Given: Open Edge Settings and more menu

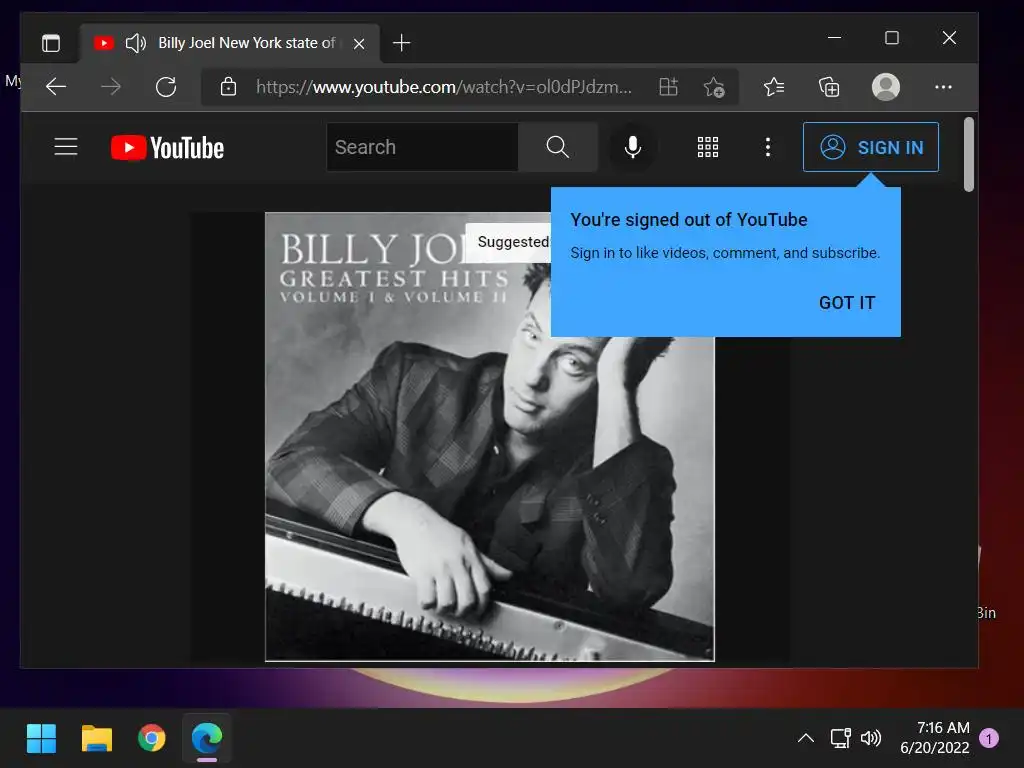Looking at the screenshot, I should pos(943,86).
